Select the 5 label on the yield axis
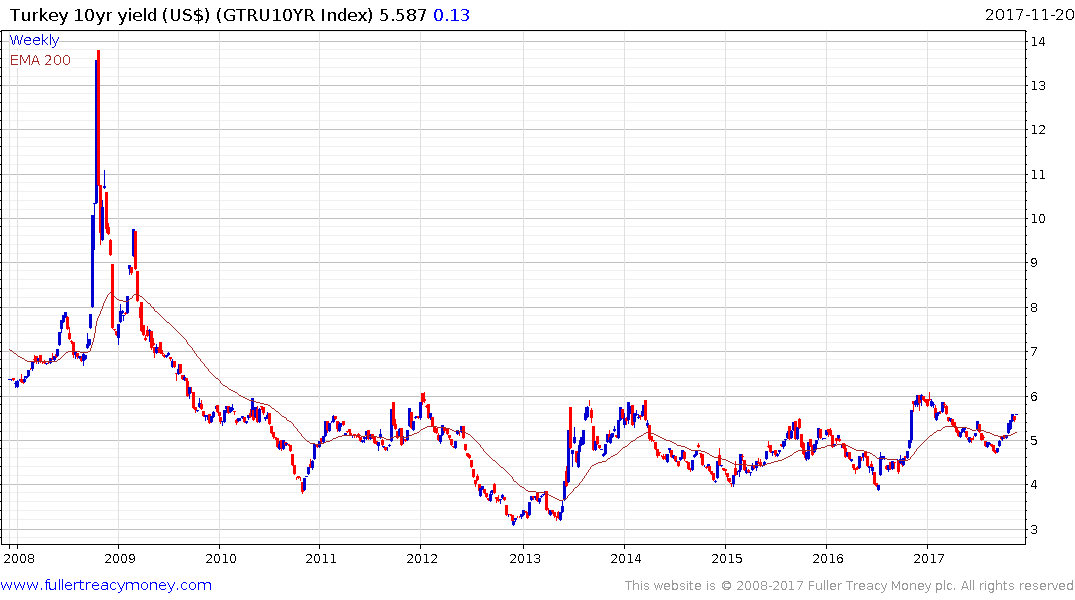1075x600 pixels. coord(1035,441)
